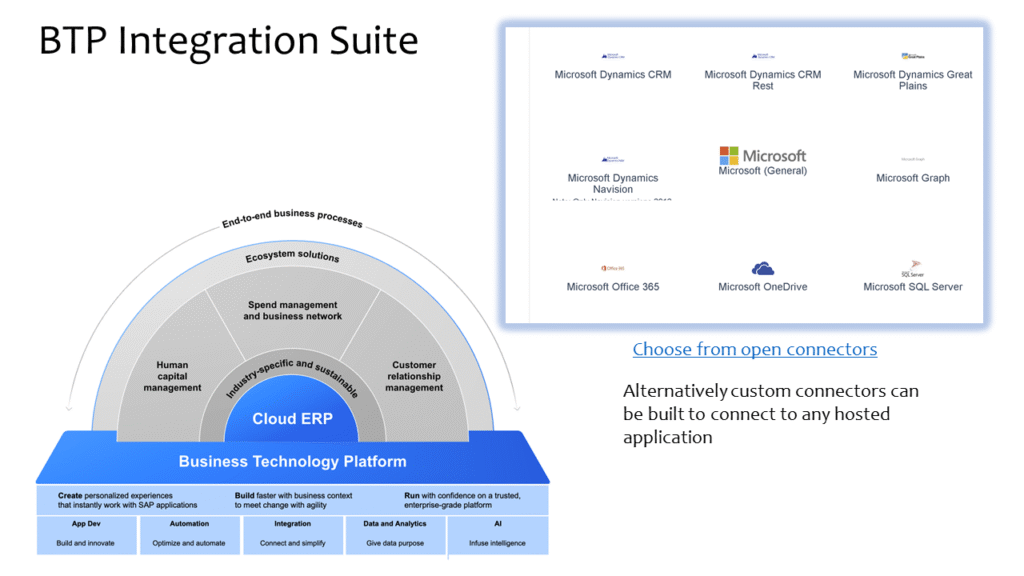Click the Human capital management segment
This screenshot has height=576, width=1024.
[x=172, y=376]
